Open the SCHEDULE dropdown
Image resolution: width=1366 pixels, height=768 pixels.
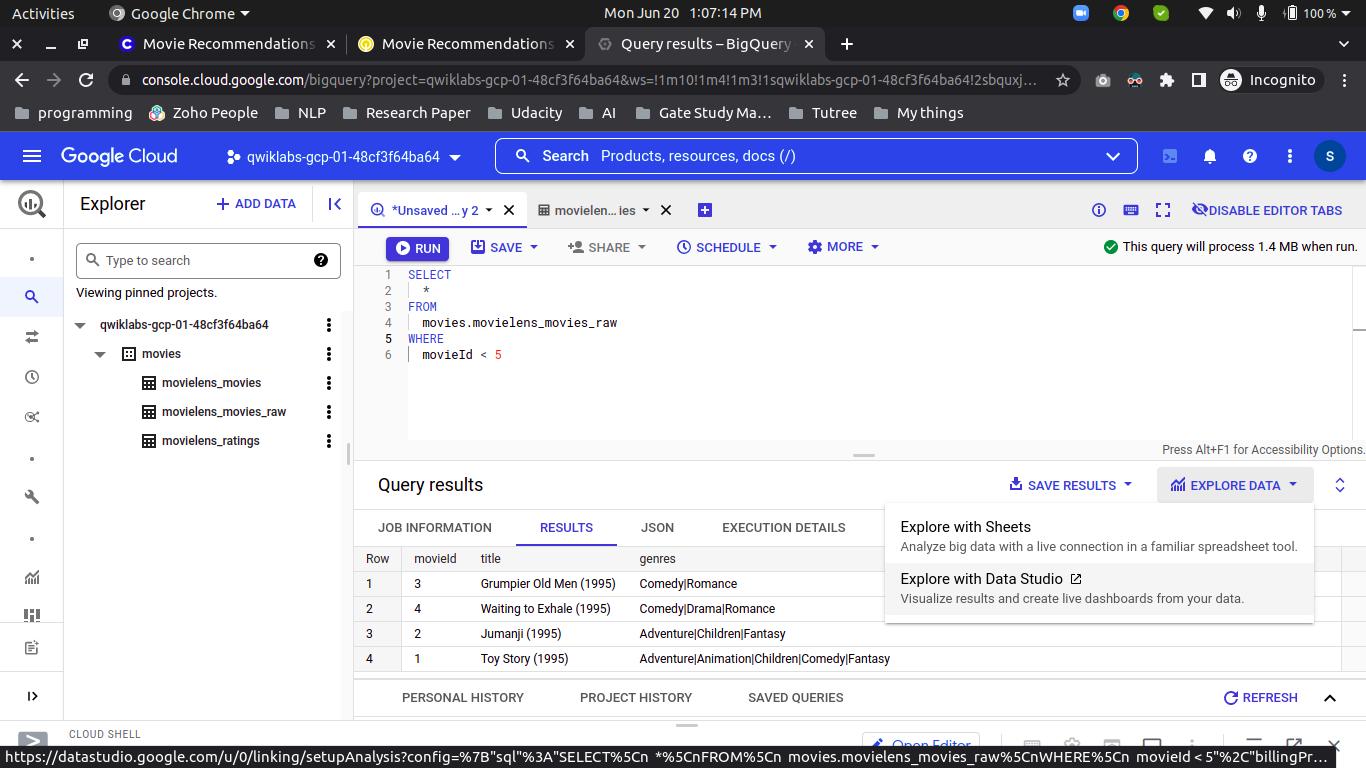(727, 247)
